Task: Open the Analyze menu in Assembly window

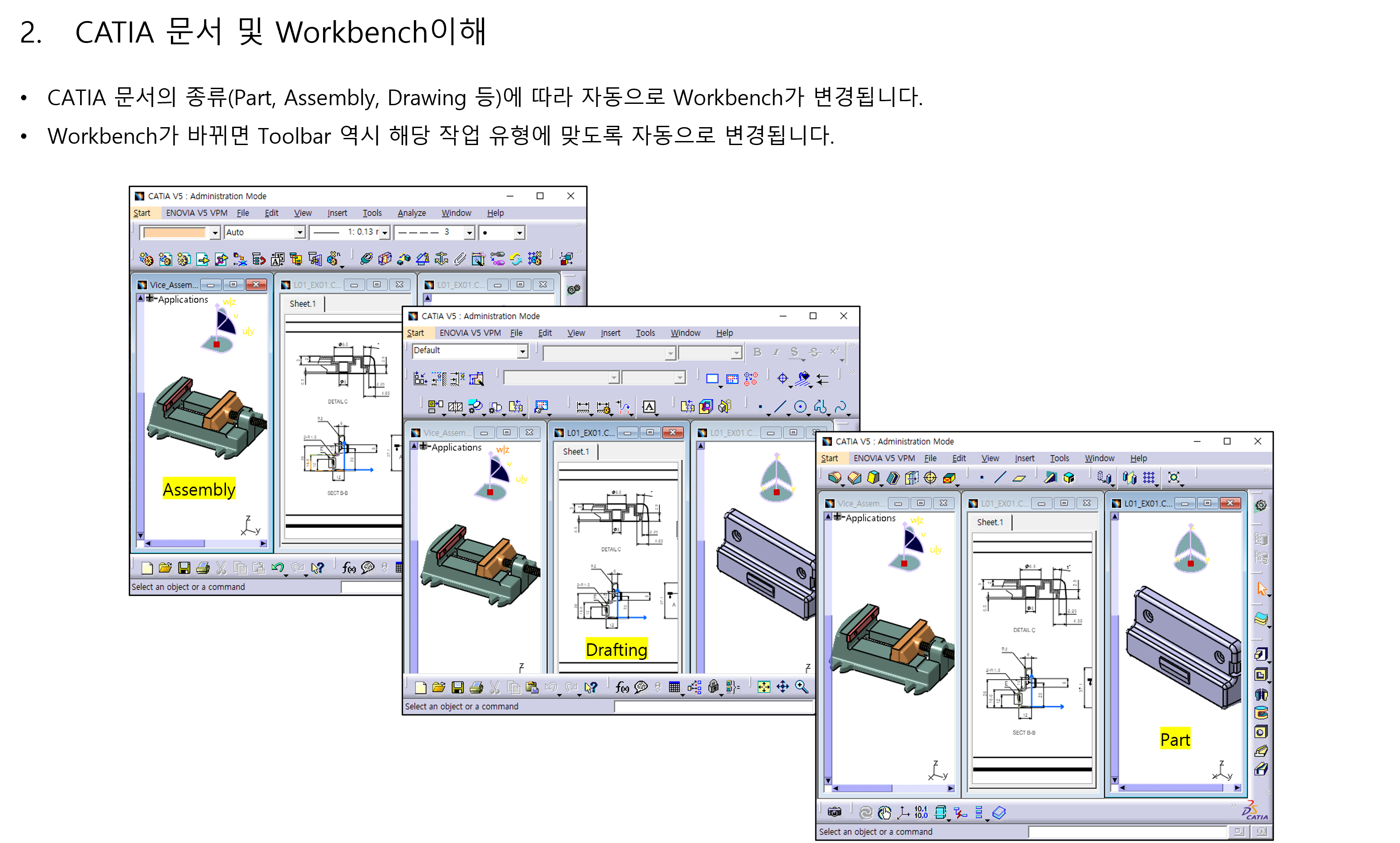Action: (411, 213)
